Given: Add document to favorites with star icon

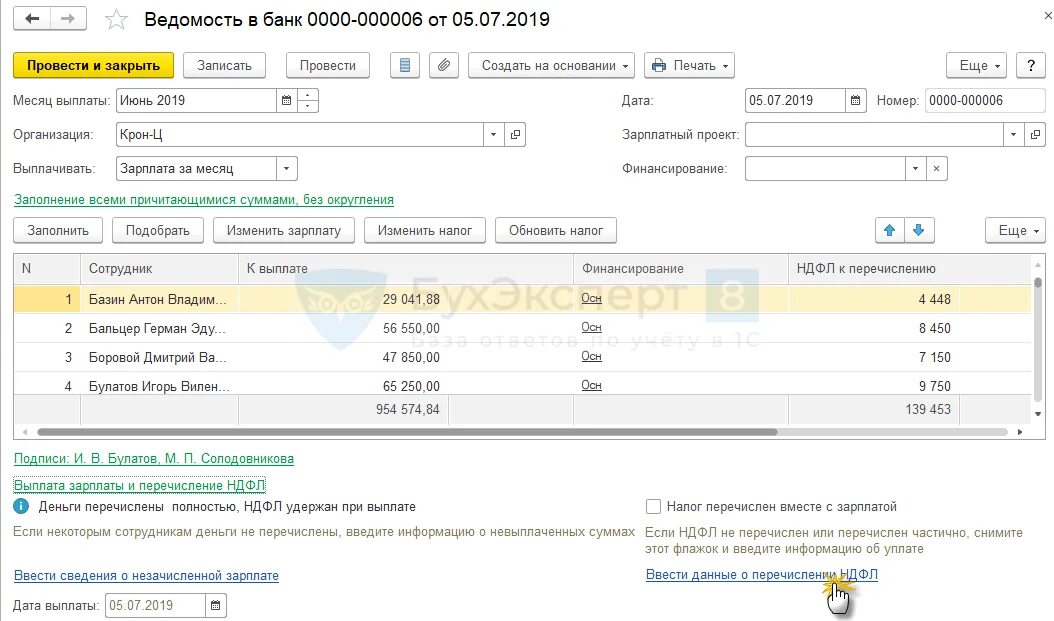Looking at the screenshot, I should coord(116,19).
